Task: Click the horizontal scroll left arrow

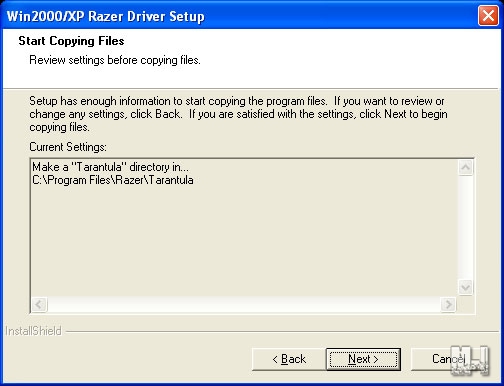Action: coord(39,304)
